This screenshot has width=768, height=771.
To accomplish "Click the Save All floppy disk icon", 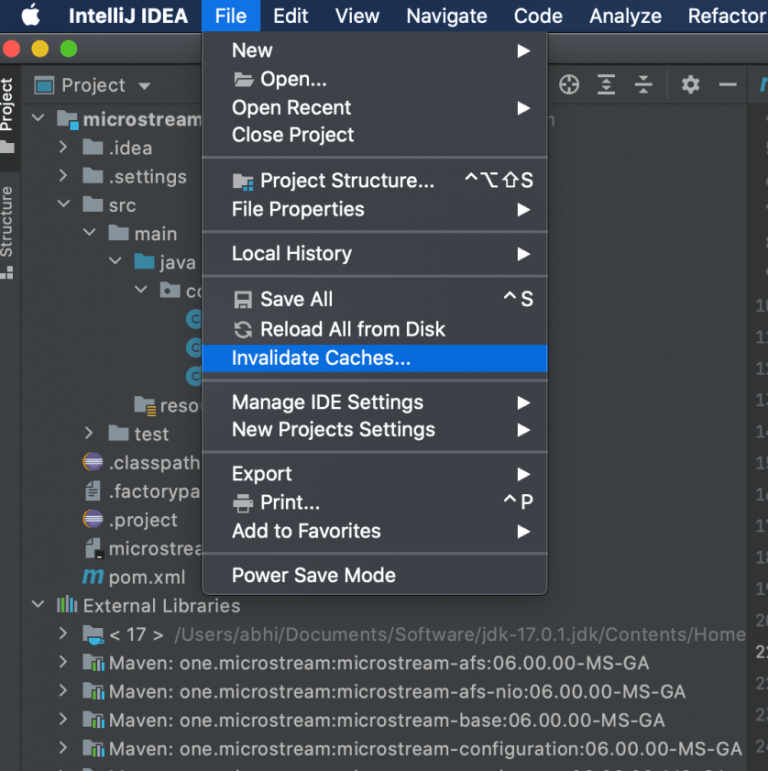I will pos(243,299).
